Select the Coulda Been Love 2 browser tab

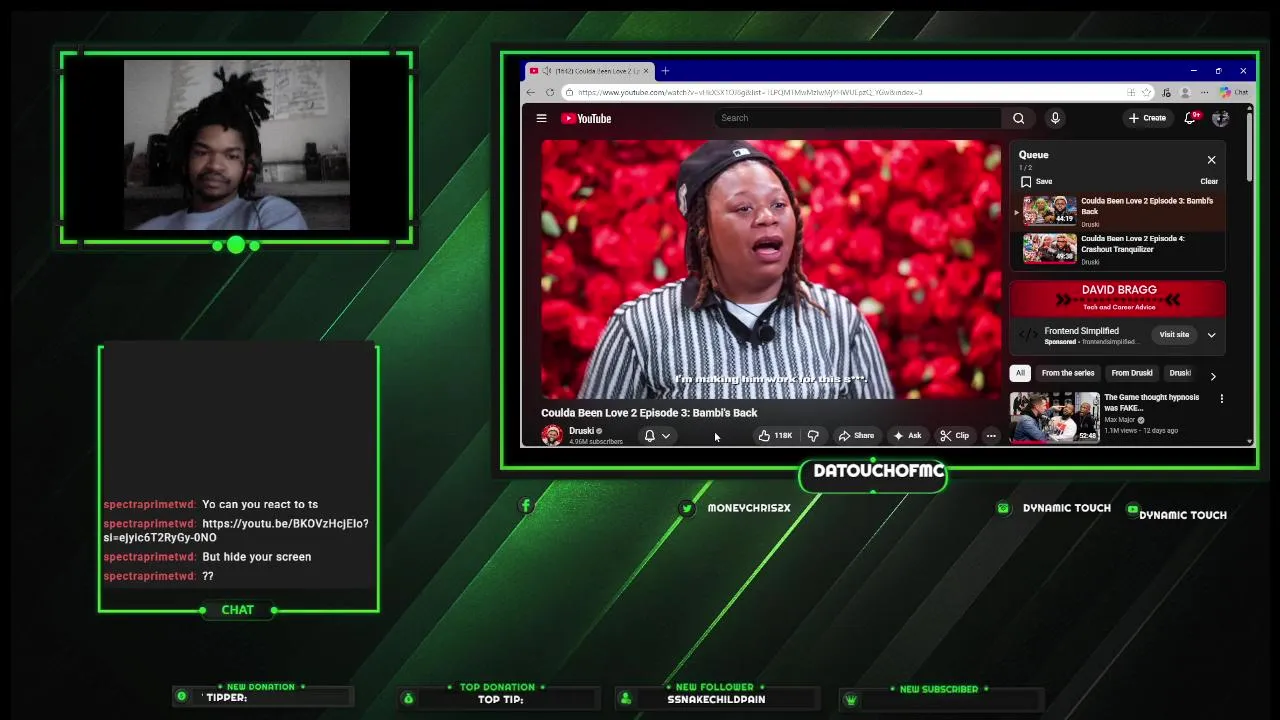590,71
